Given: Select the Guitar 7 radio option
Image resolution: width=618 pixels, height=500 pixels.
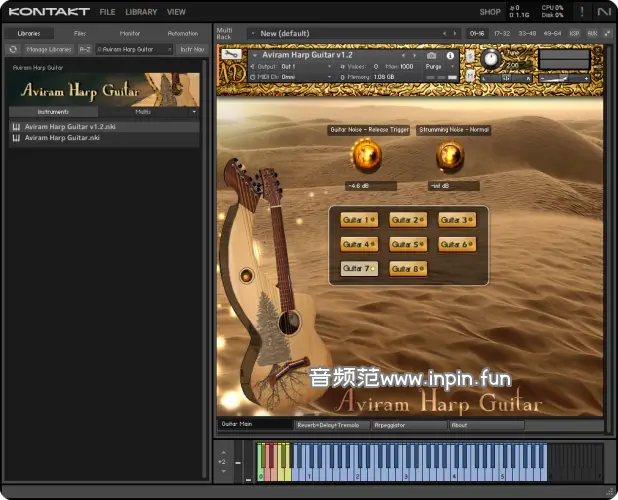Looking at the screenshot, I should [359, 268].
